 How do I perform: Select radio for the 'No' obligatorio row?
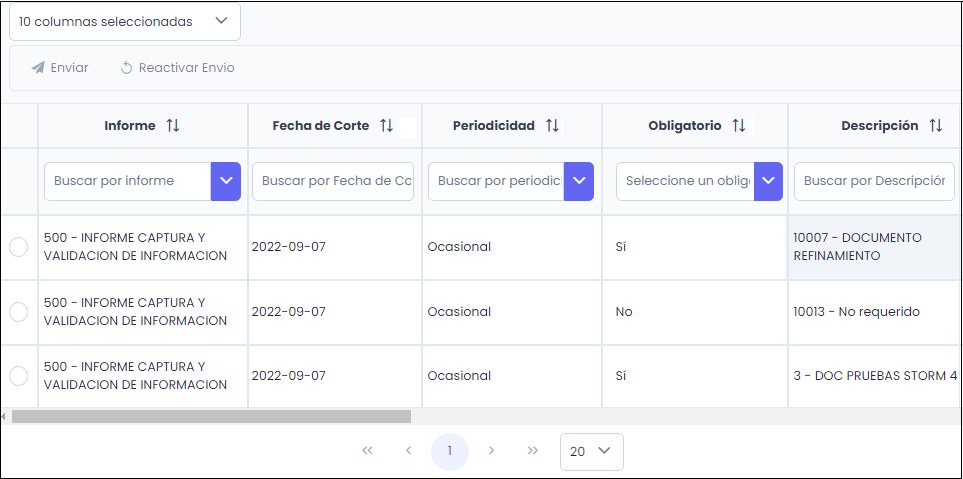tap(18, 312)
